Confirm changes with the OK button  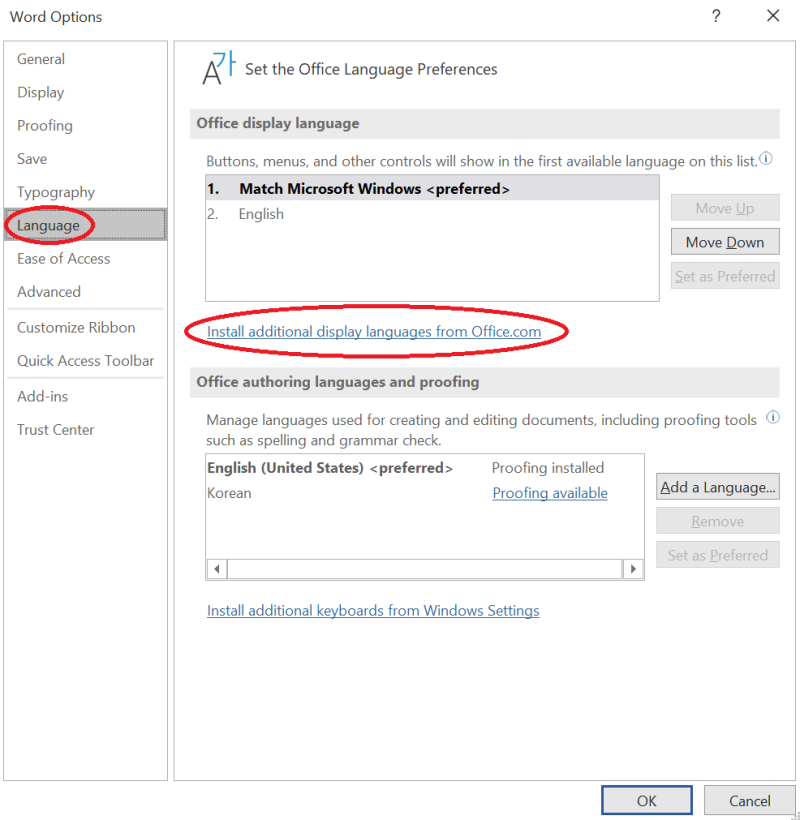(646, 800)
